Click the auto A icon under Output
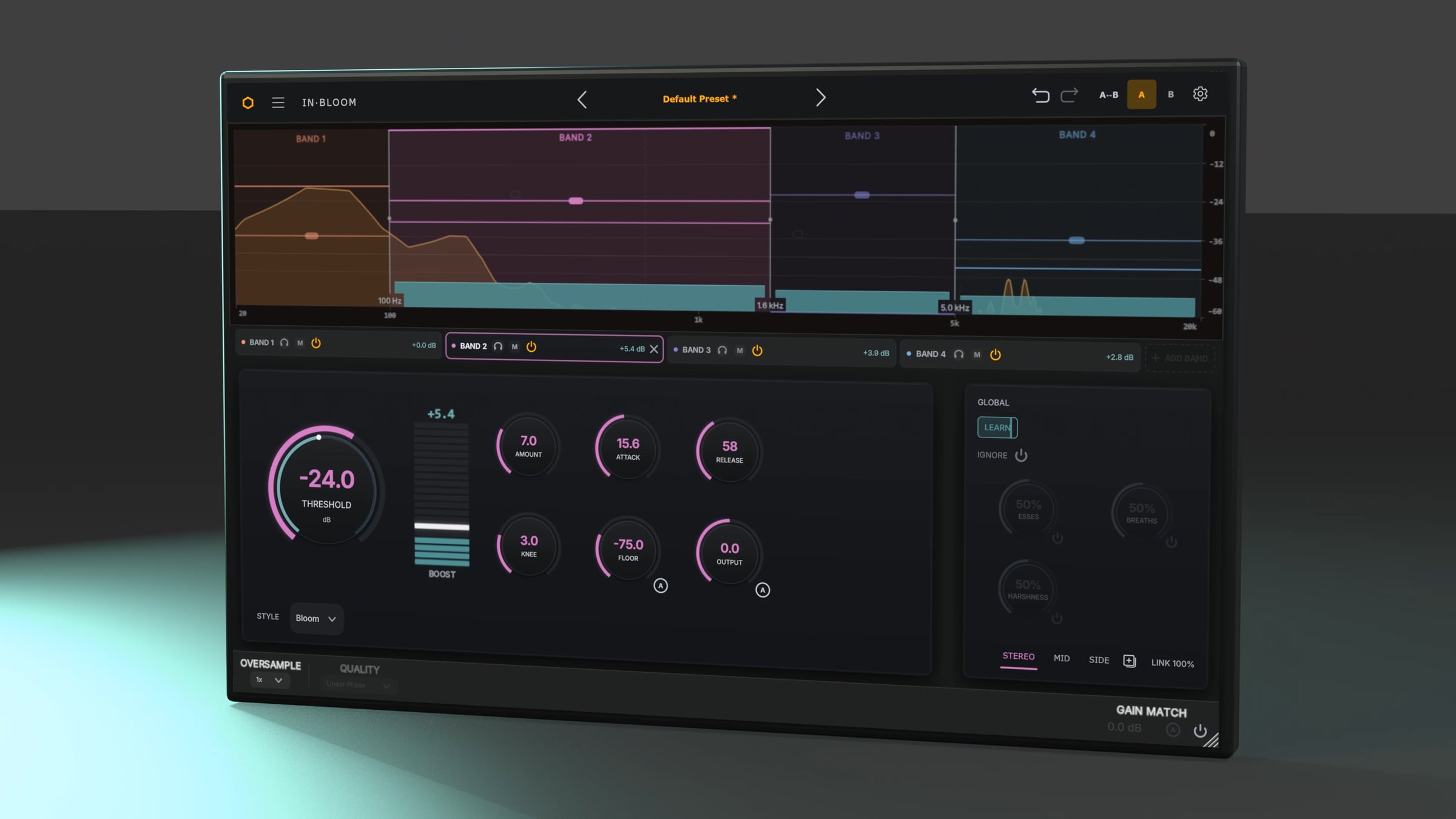The height and width of the screenshot is (819, 1456). coord(763,590)
